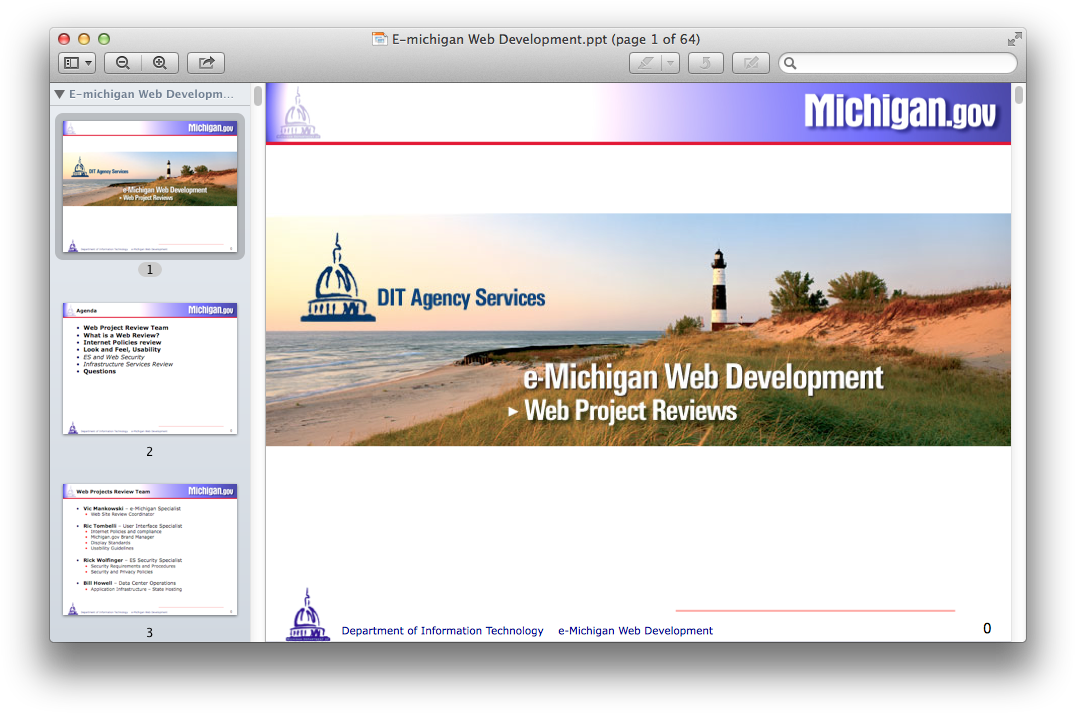Viewport: 1075px width, 713px height.
Task: Click the document title E-michigan Web Development.ppt
Action: click(541, 38)
